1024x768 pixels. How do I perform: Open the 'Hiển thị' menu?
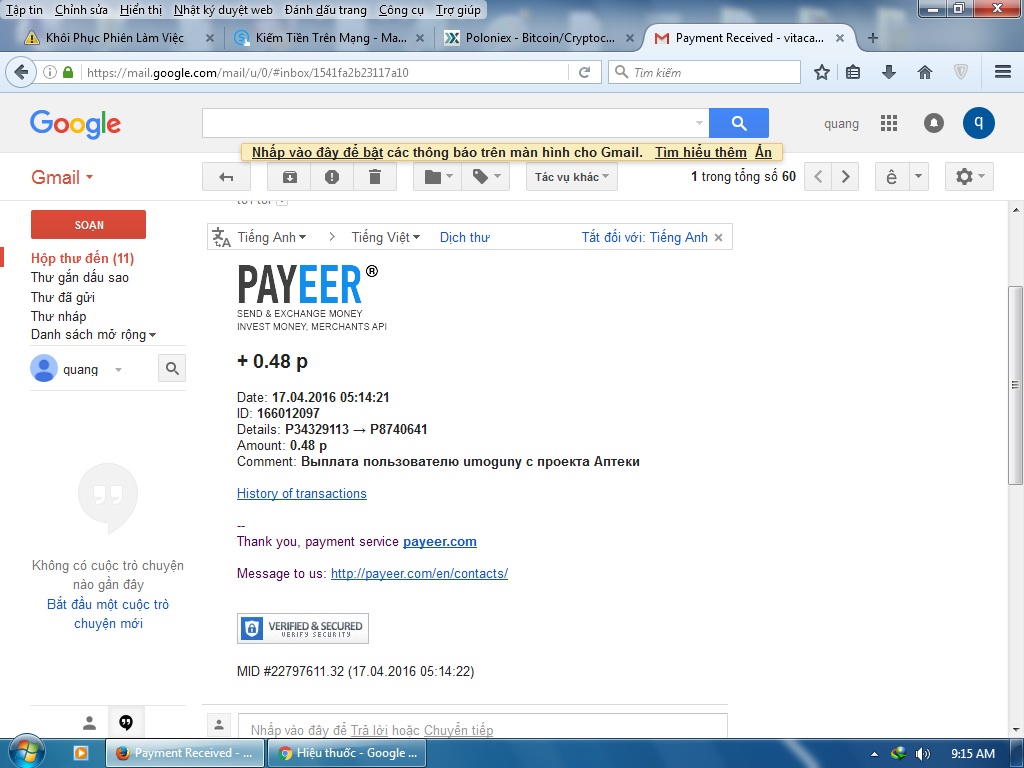click(141, 10)
